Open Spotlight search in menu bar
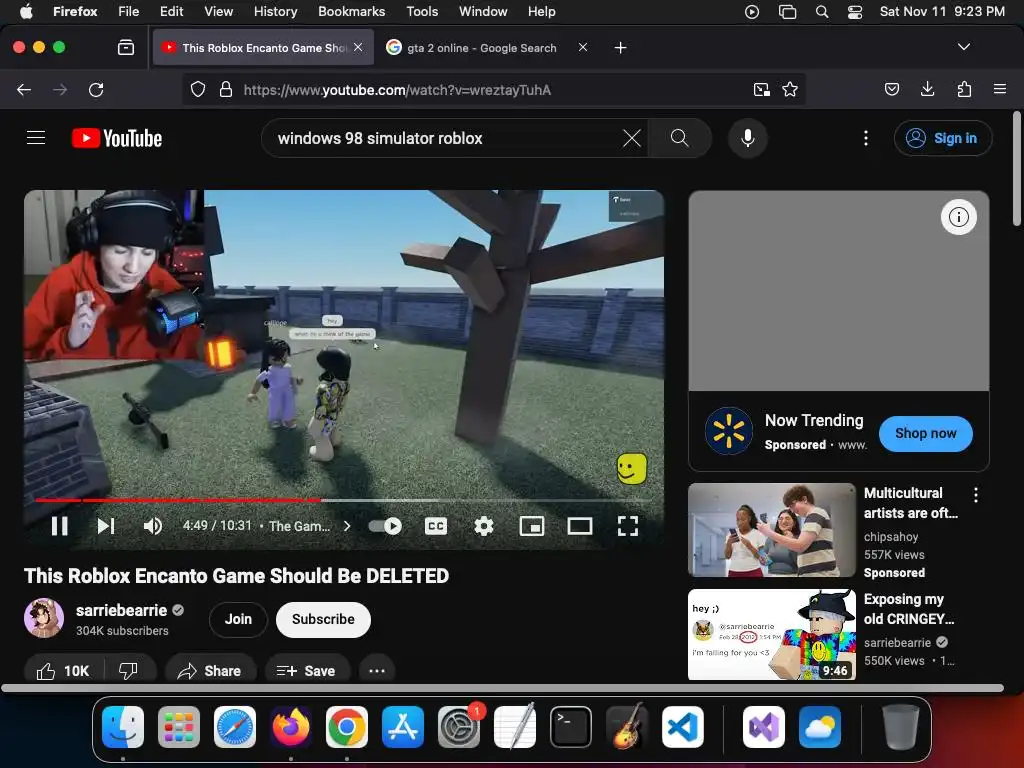This screenshot has height=768, width=1024. pos(822,12)
